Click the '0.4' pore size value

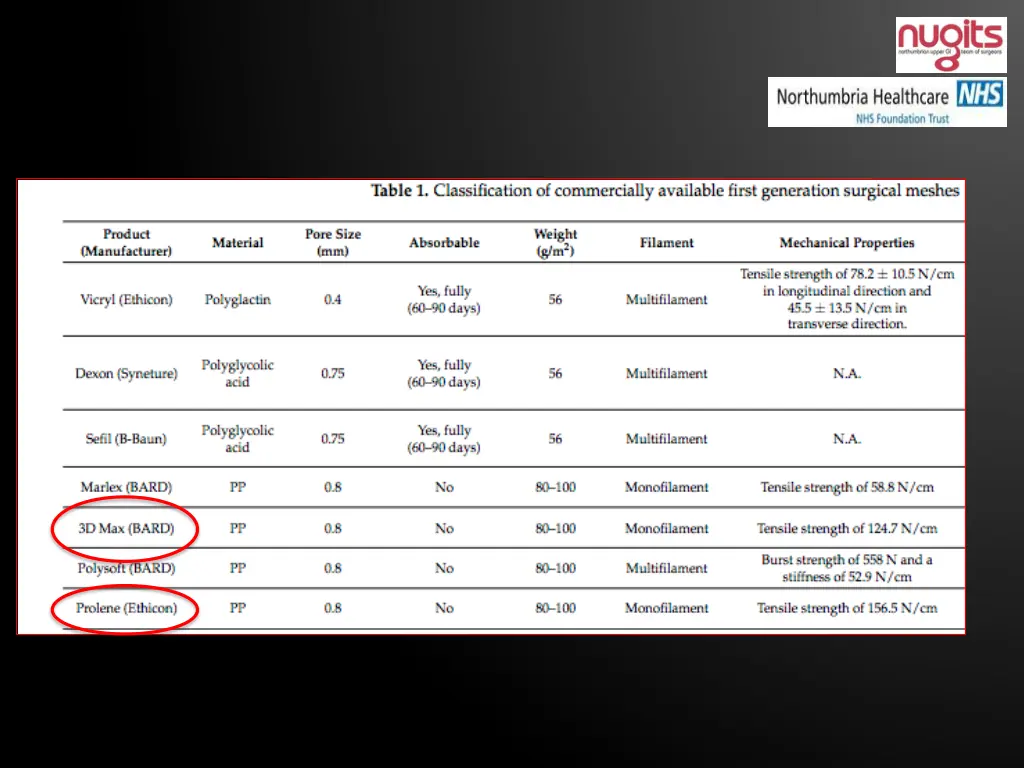332,299
